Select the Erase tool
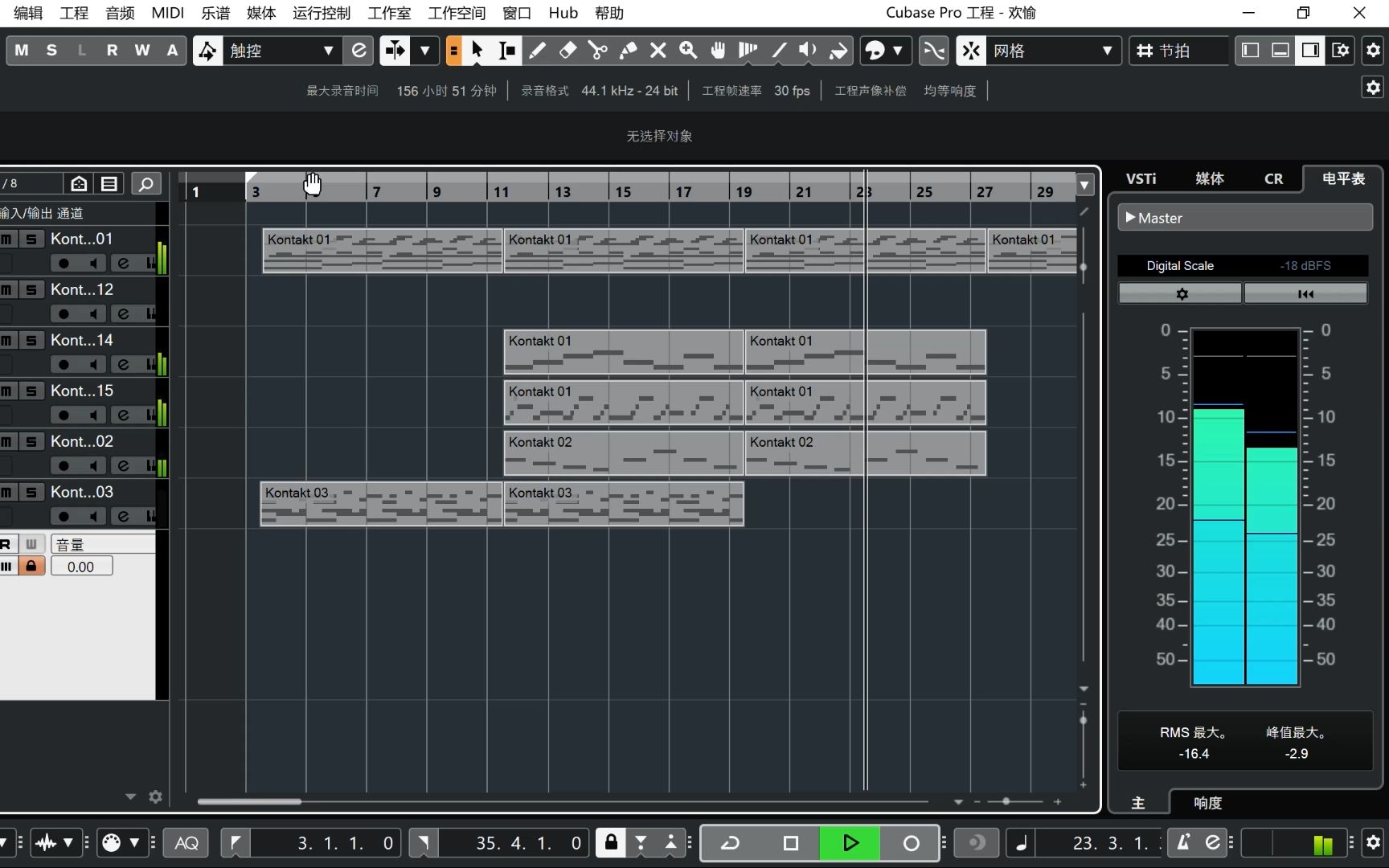This screenshot has width=1389, height=868. point(567,51)
